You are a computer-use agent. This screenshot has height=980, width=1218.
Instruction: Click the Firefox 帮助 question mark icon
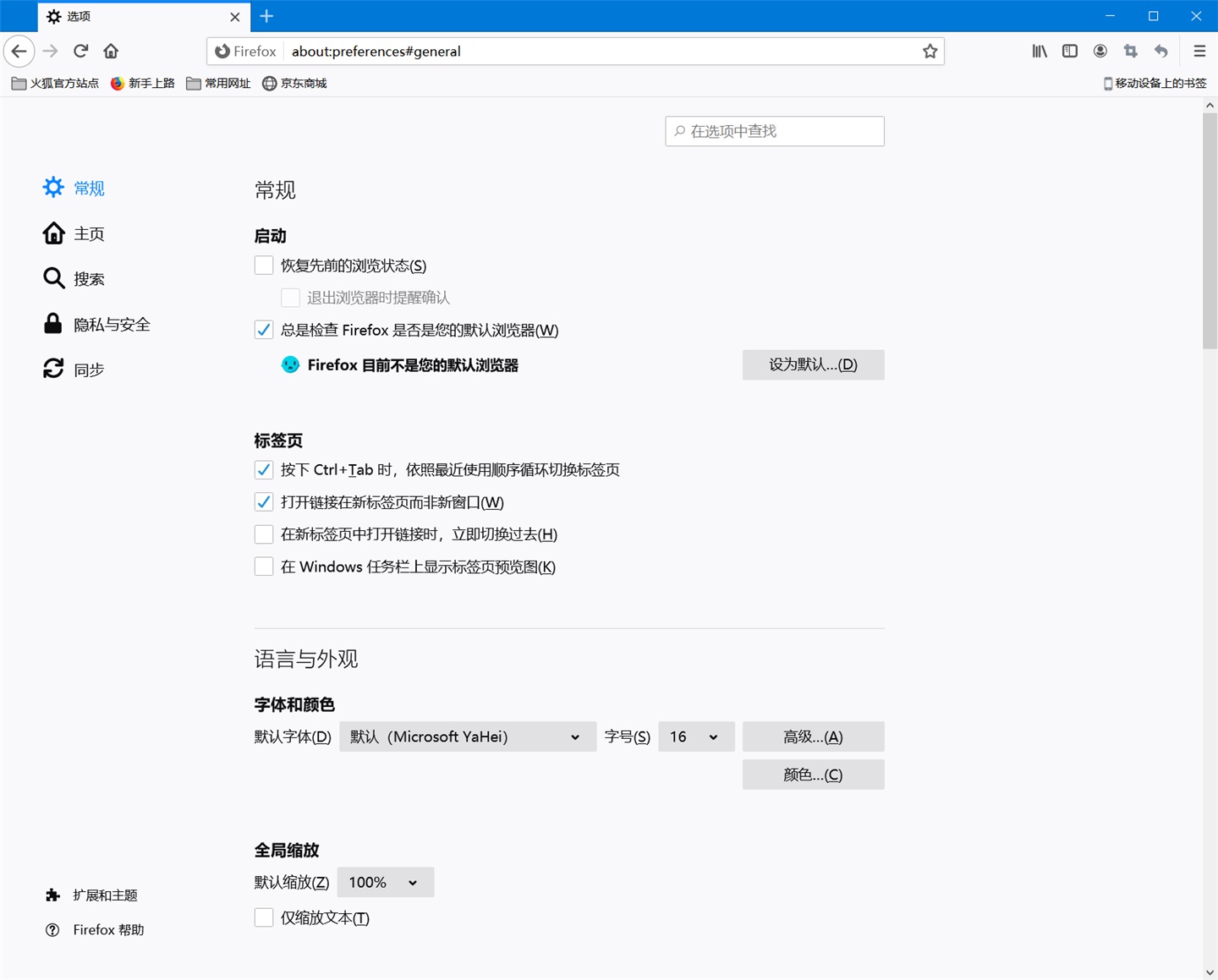tap(52, 930)
